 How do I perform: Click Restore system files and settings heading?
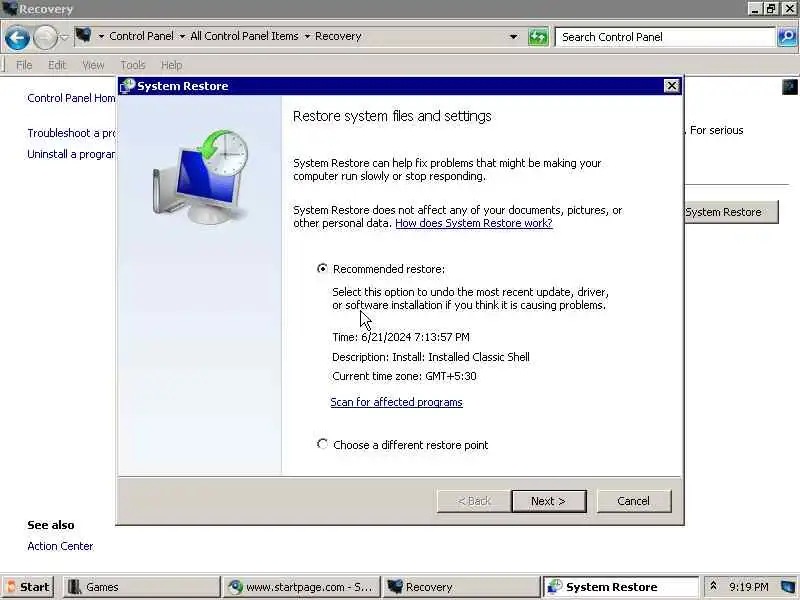(392, 116)
